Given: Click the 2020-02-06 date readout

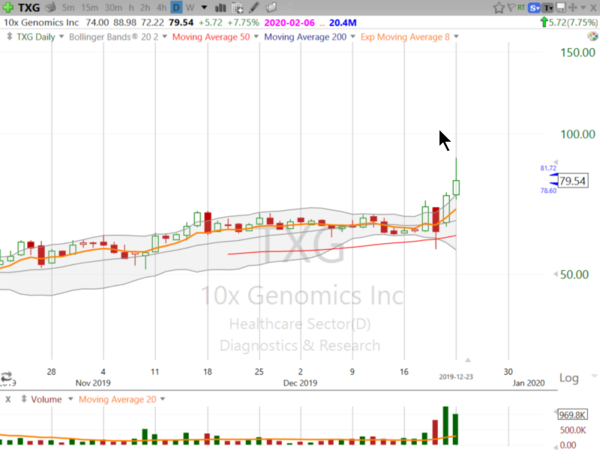Looking at the screenshot, I should (289, 23).
